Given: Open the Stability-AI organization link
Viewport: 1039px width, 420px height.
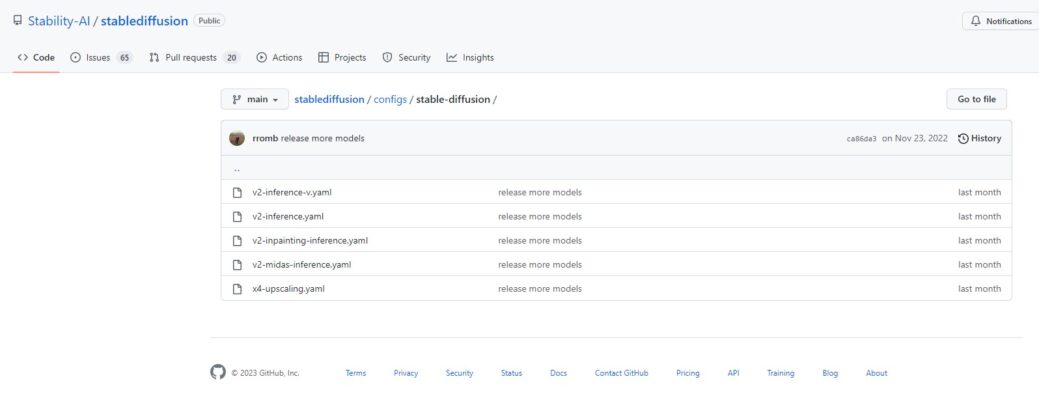Looking at the screenshot, I should (x=58, y=21).
